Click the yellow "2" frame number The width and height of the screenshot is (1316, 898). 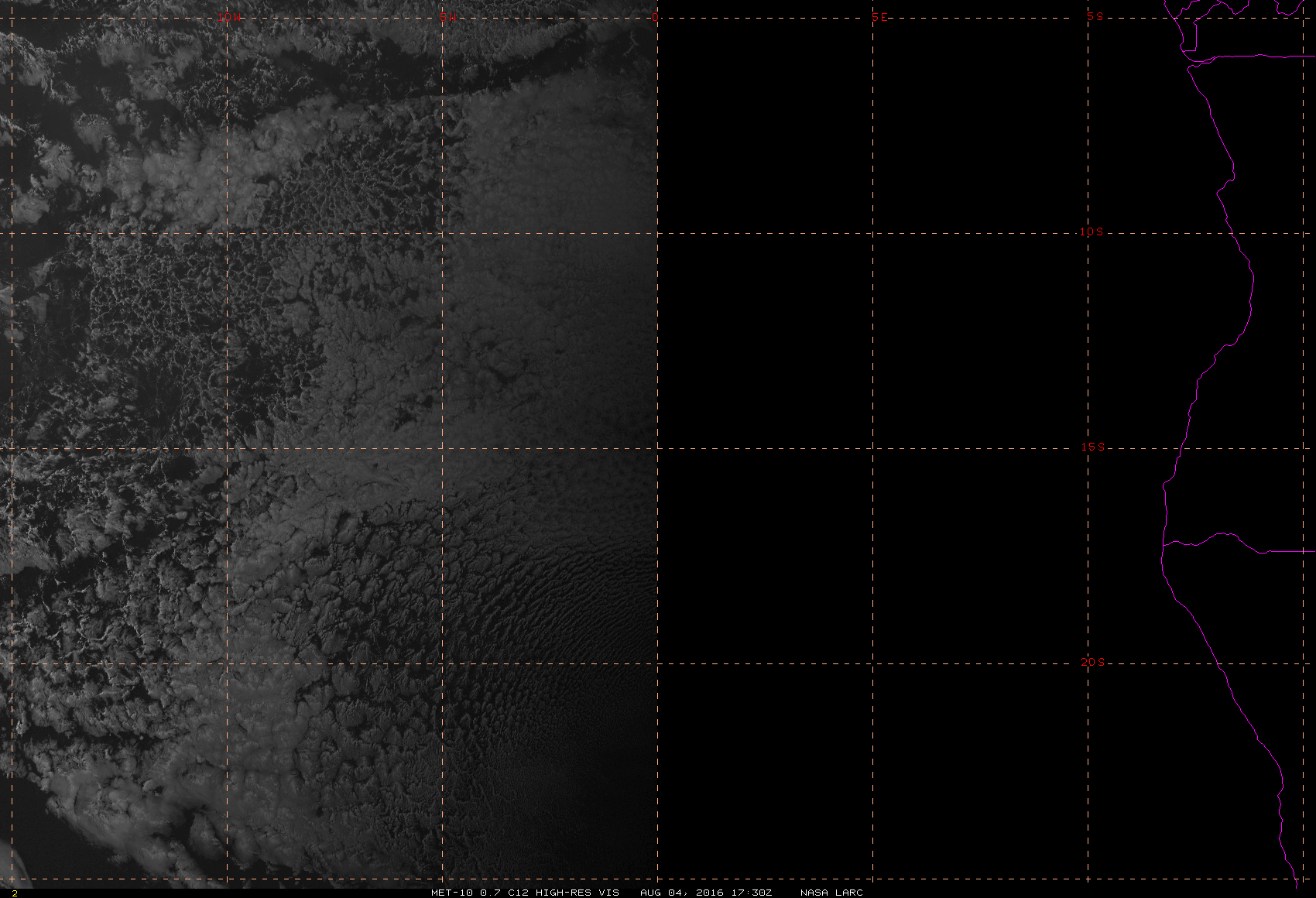[x=15, y=893]
